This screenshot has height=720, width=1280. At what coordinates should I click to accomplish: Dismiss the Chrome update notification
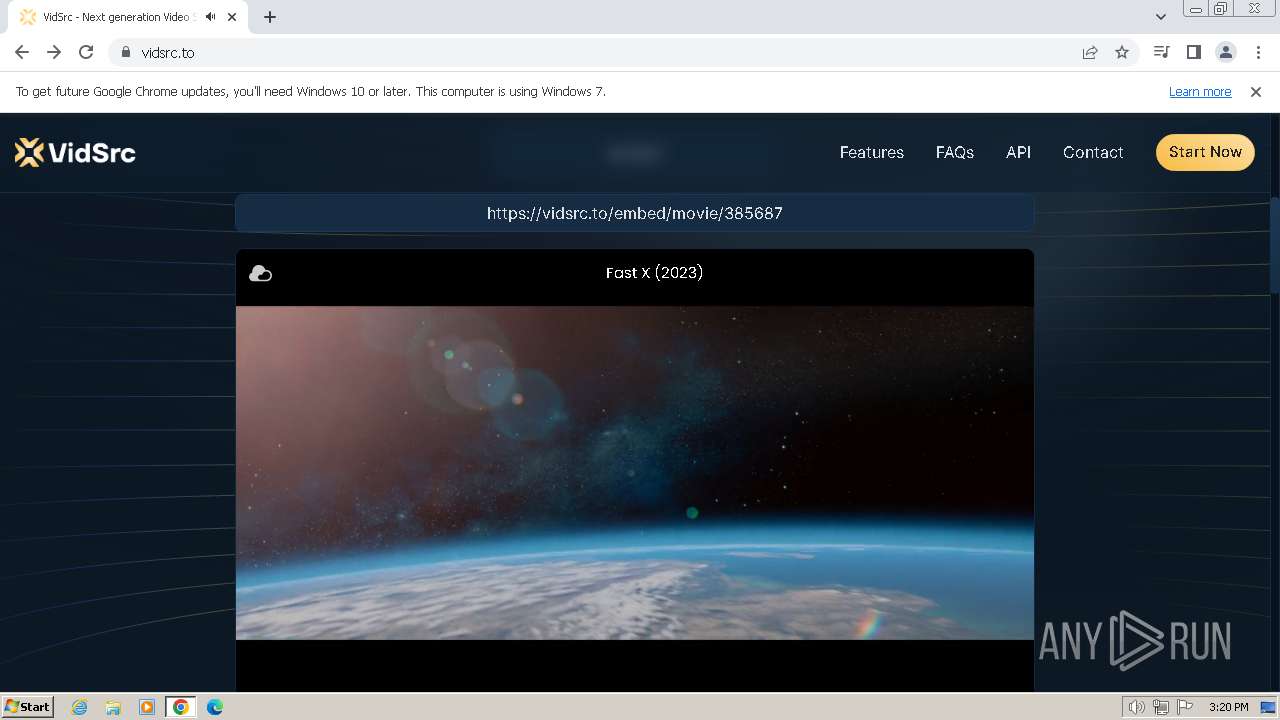(1256, 91)
